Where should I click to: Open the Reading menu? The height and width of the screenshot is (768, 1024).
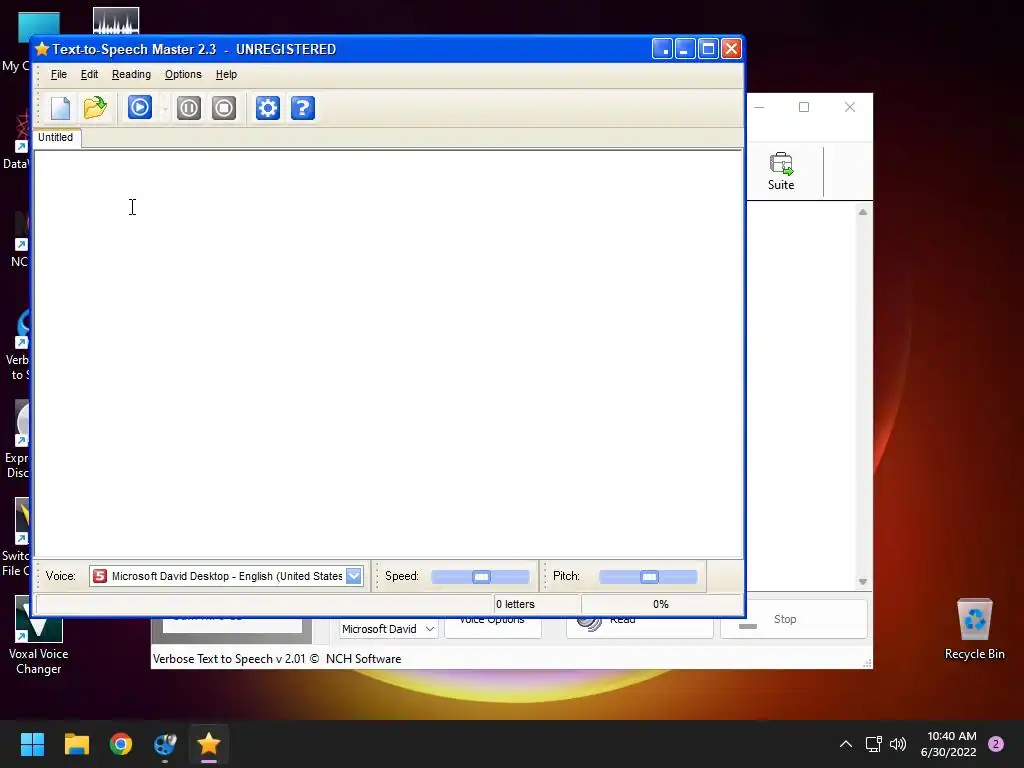click(131, 74)
